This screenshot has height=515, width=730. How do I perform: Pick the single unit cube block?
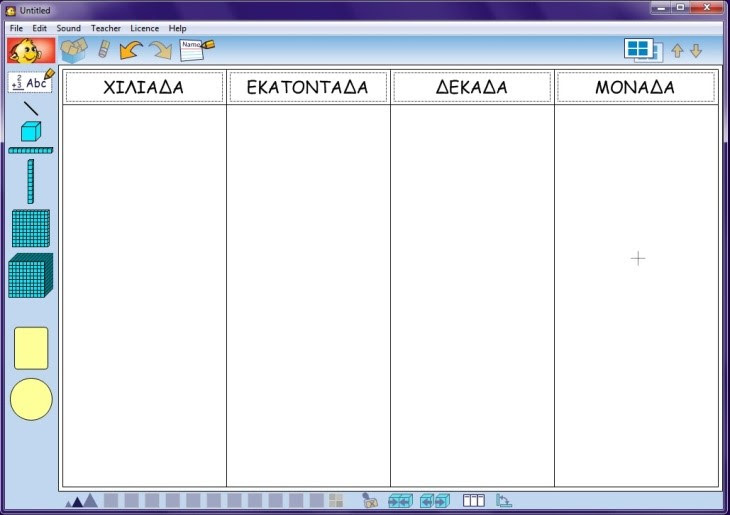pyautogui.click(x=31, y=131)
